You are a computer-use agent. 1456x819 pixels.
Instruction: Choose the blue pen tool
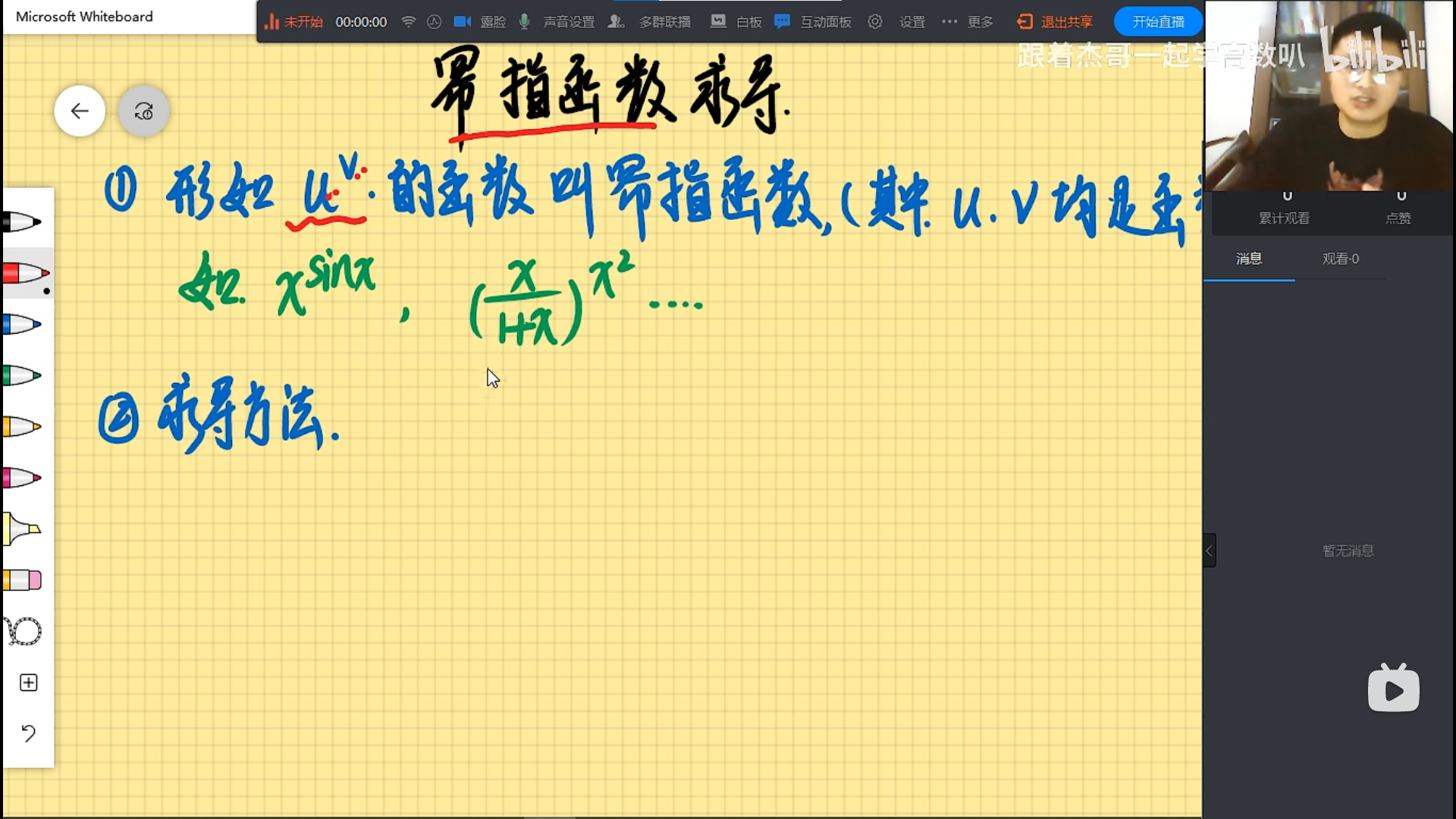pos(23,325)
